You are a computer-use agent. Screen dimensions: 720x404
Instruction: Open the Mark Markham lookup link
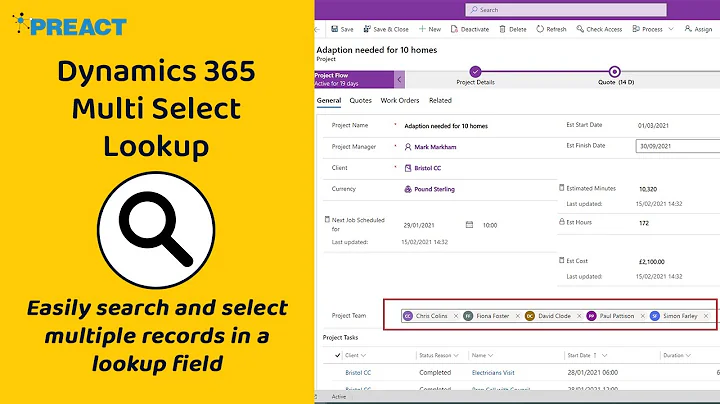pos(435,147)
